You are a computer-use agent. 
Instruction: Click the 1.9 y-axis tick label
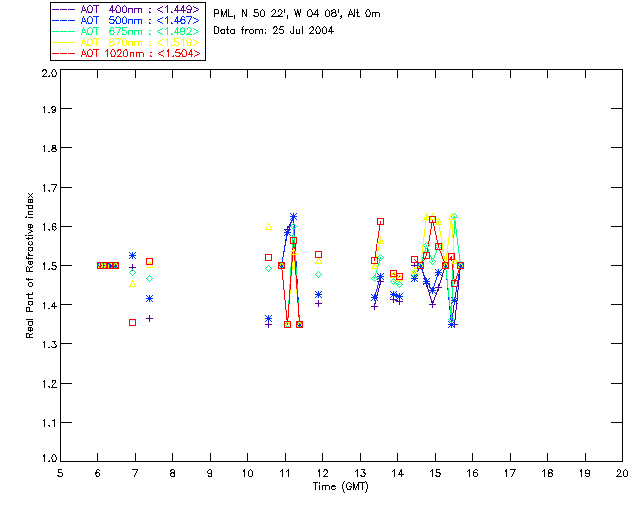point(49,109)
